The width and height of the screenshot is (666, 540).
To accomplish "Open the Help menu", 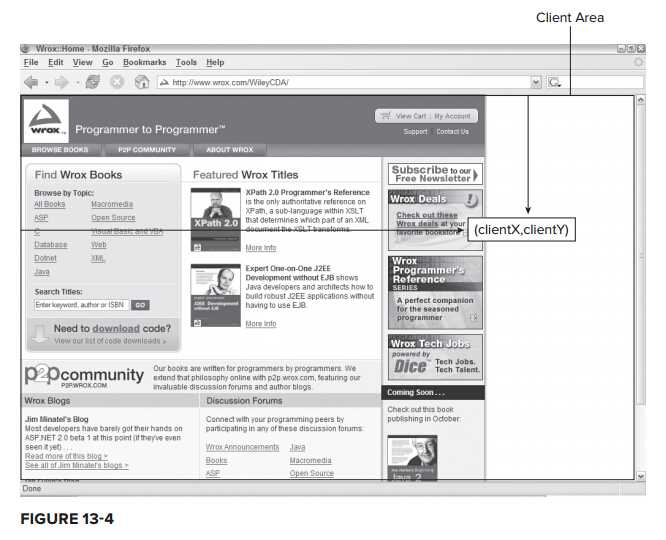I will pyautogui.click(x=215, y=62).
